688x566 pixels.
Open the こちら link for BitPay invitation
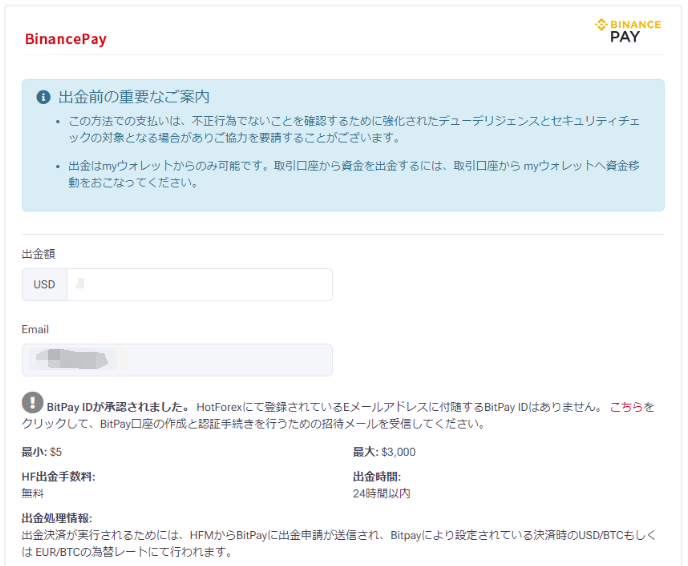coord(626,407)
